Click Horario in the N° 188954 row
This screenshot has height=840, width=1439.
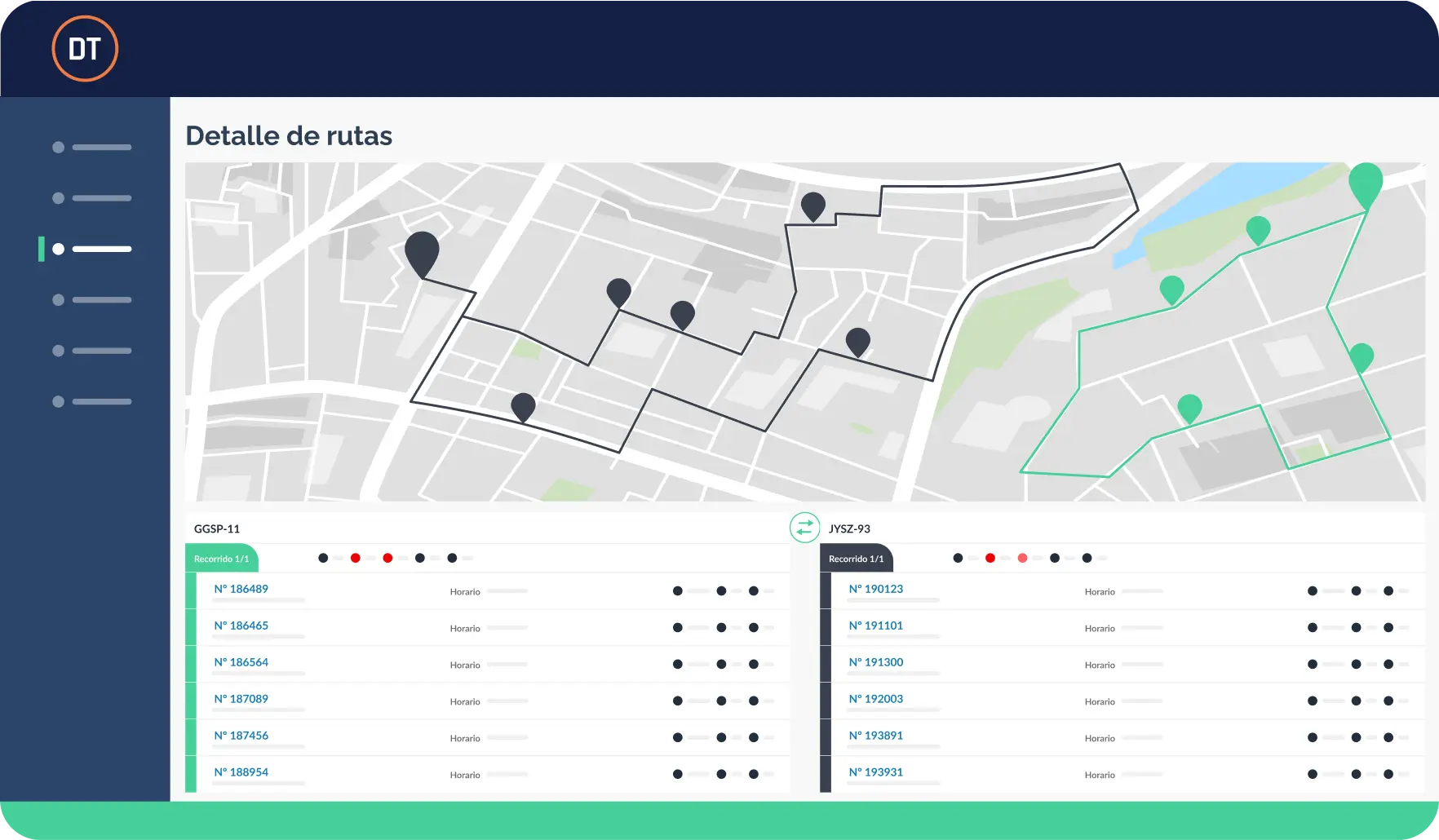point(465,776)
